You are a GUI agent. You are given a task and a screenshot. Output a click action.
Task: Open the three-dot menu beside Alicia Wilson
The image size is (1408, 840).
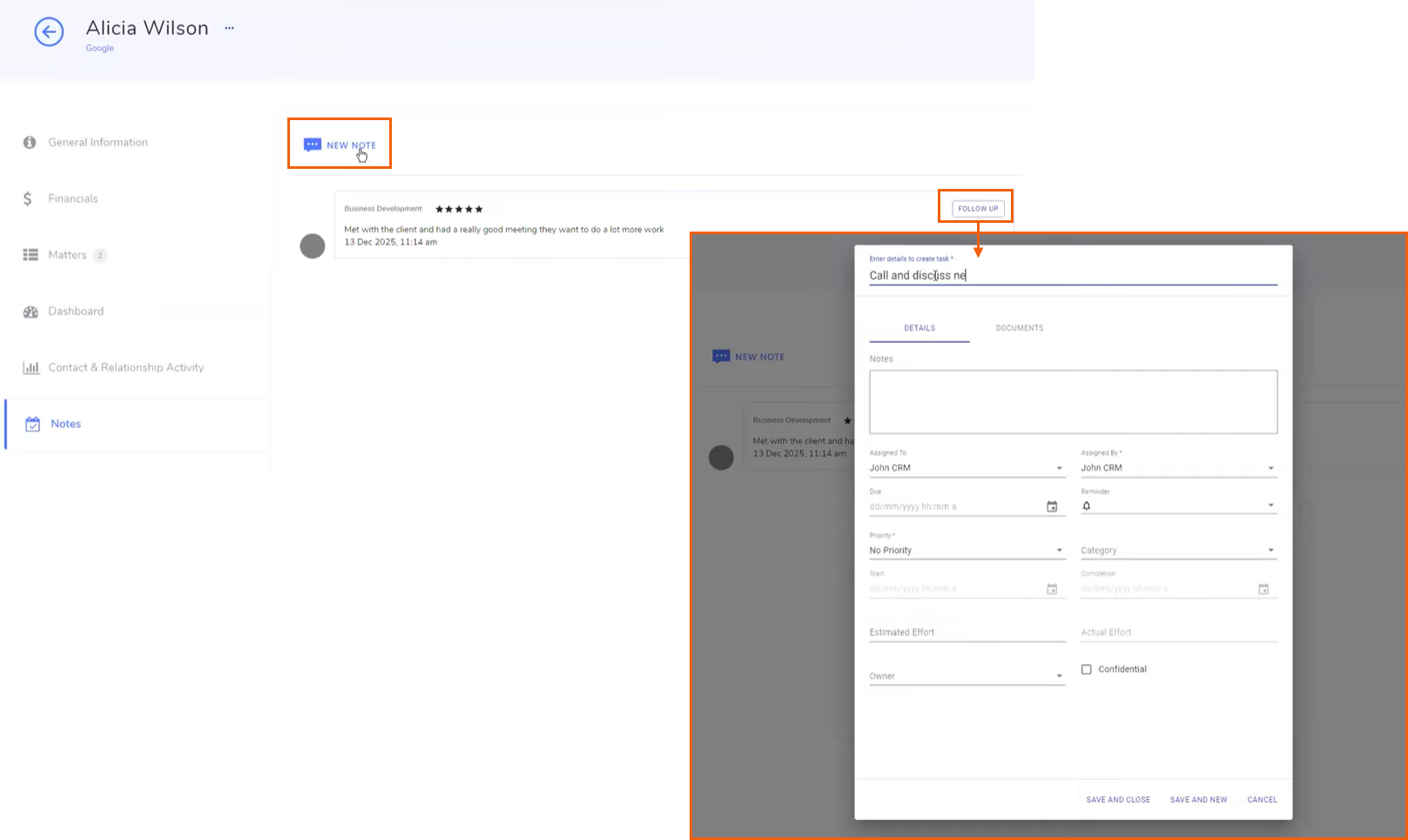[229, 28]
